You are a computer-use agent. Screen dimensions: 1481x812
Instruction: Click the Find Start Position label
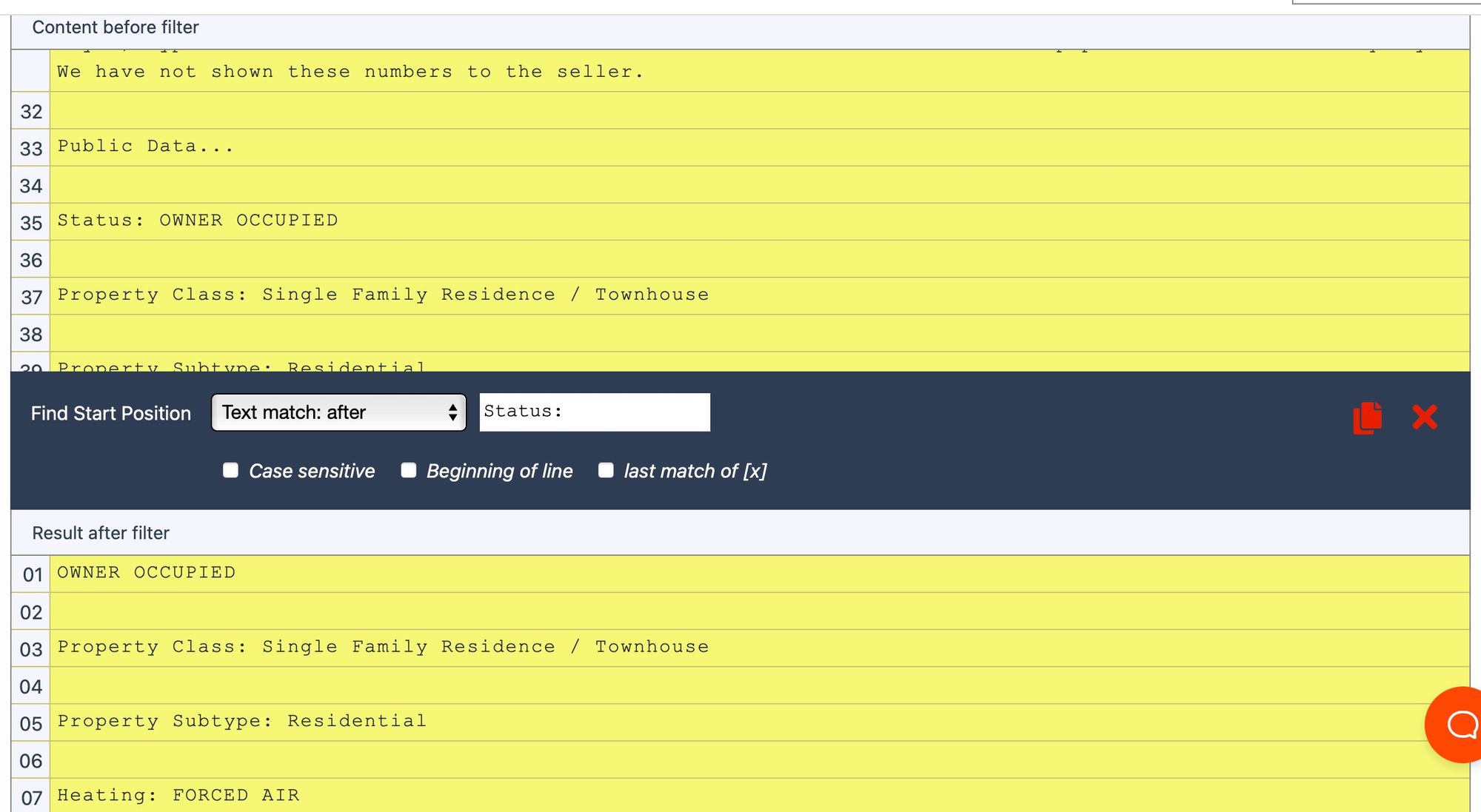(x=111, y=413)
